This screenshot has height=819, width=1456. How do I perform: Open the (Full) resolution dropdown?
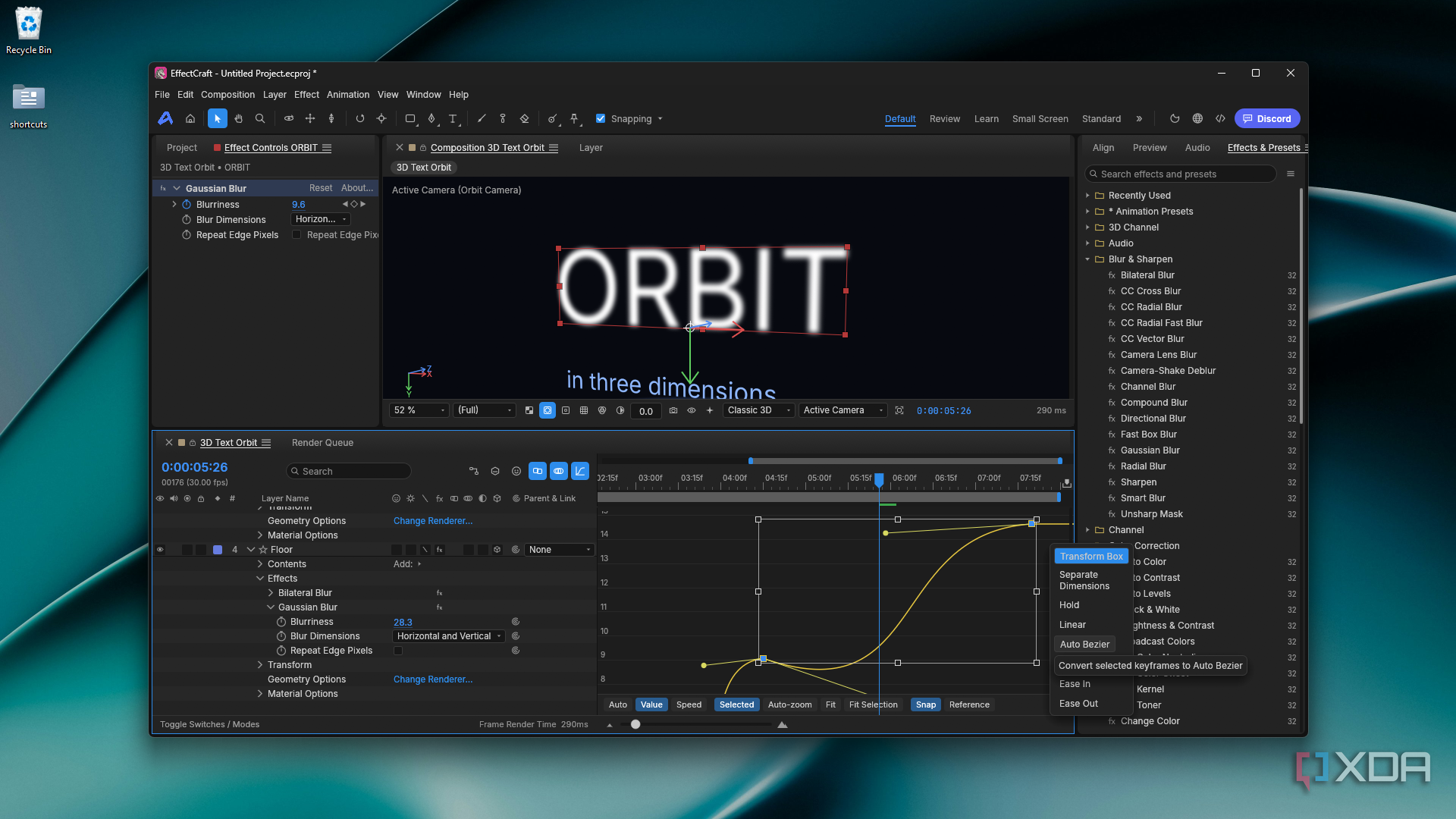[485, 410]
